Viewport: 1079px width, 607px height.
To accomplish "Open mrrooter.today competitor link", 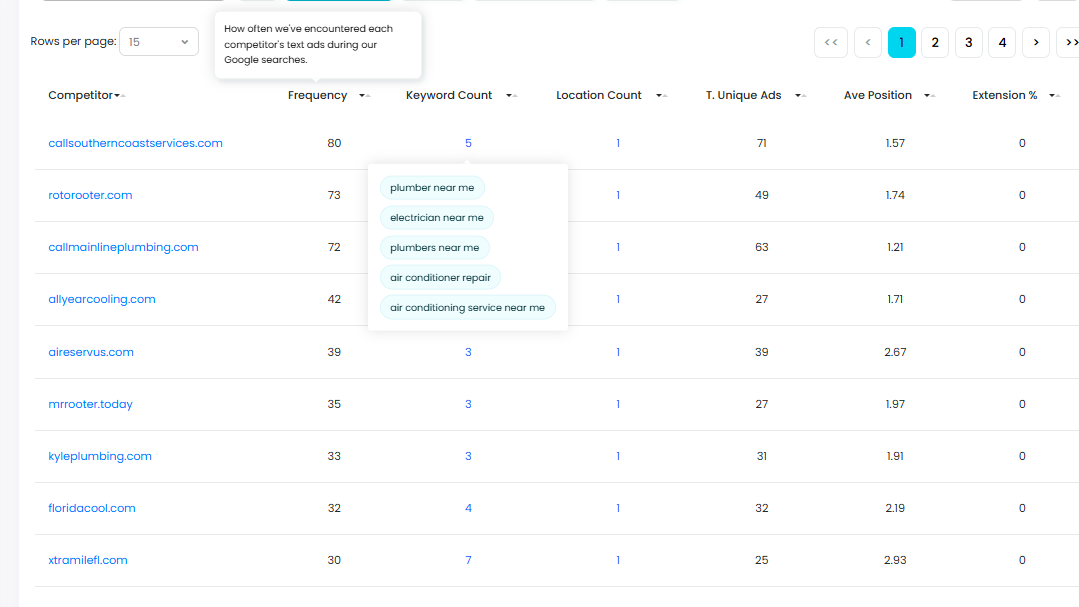I will point(90,404).
